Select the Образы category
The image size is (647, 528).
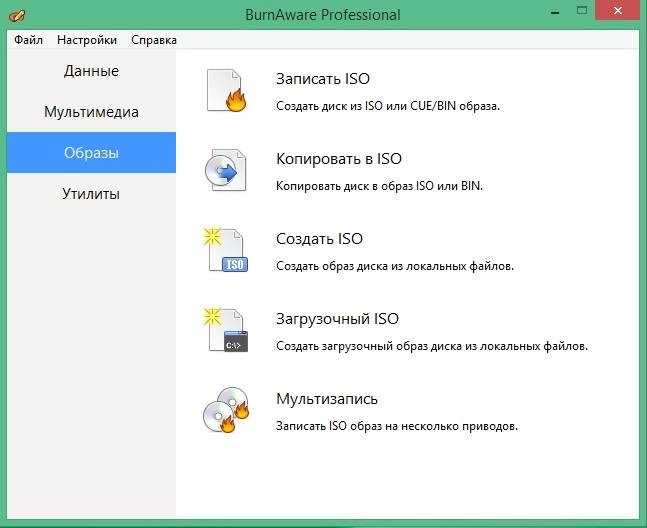point(91,153)
